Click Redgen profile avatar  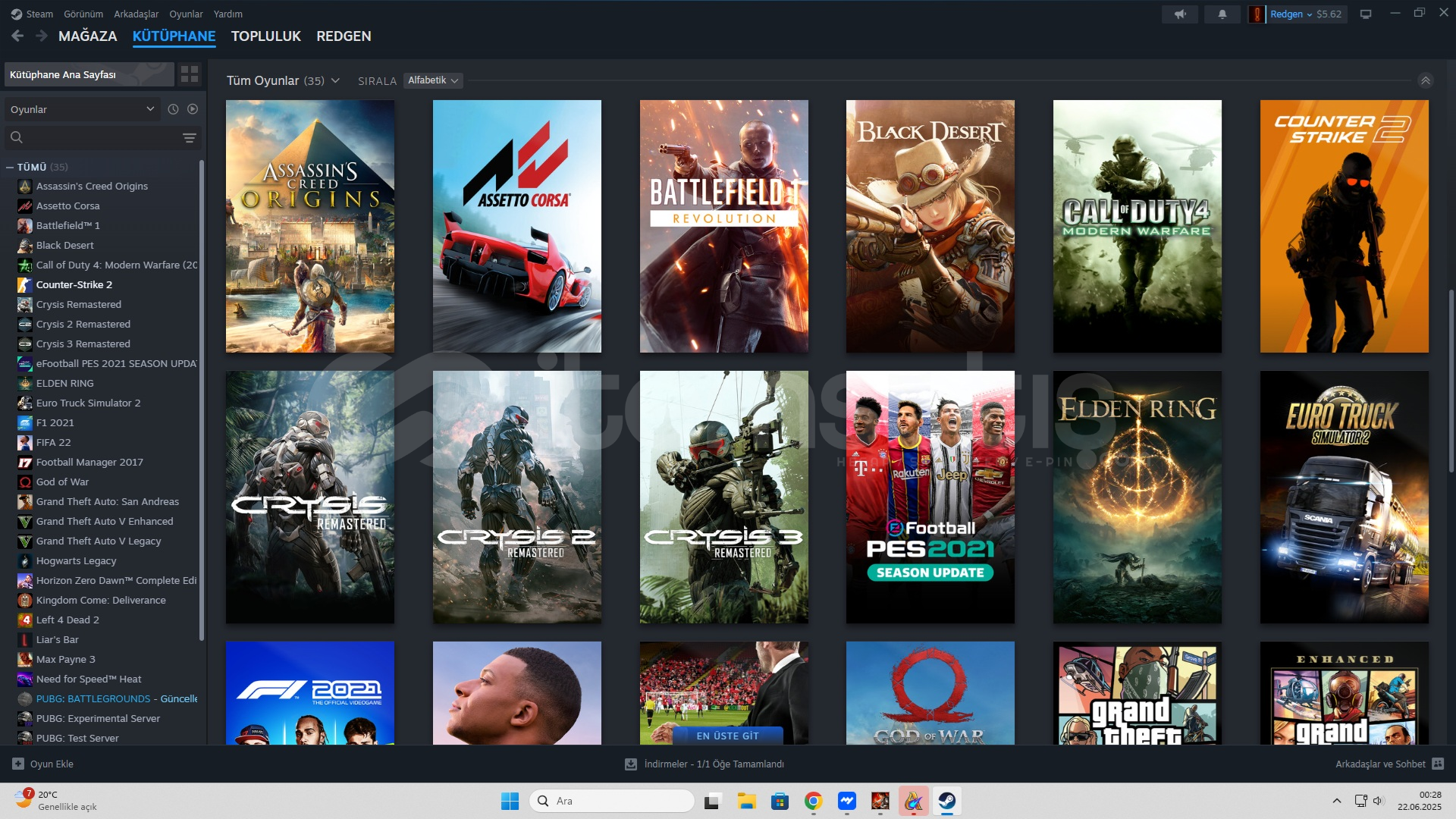click(1257, 14)
